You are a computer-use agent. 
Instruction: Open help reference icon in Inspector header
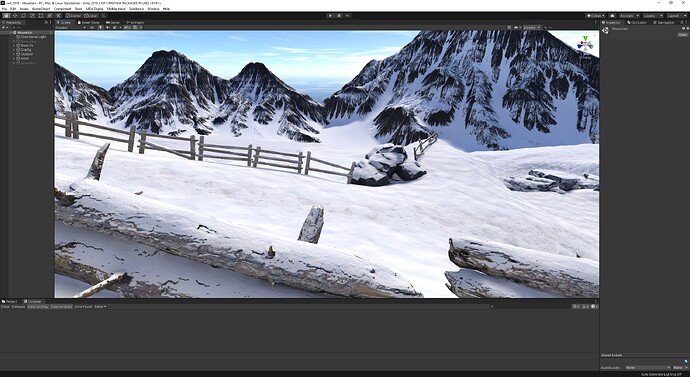683,29
